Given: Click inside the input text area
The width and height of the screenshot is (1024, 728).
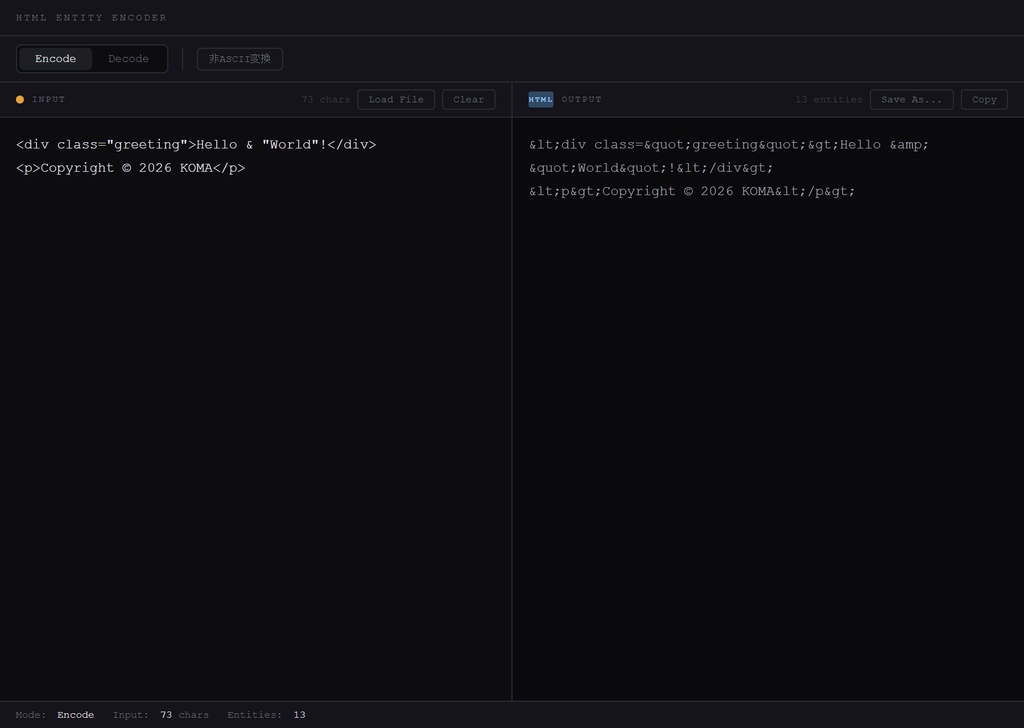Looking at the screenshot, I should [255, 409].
